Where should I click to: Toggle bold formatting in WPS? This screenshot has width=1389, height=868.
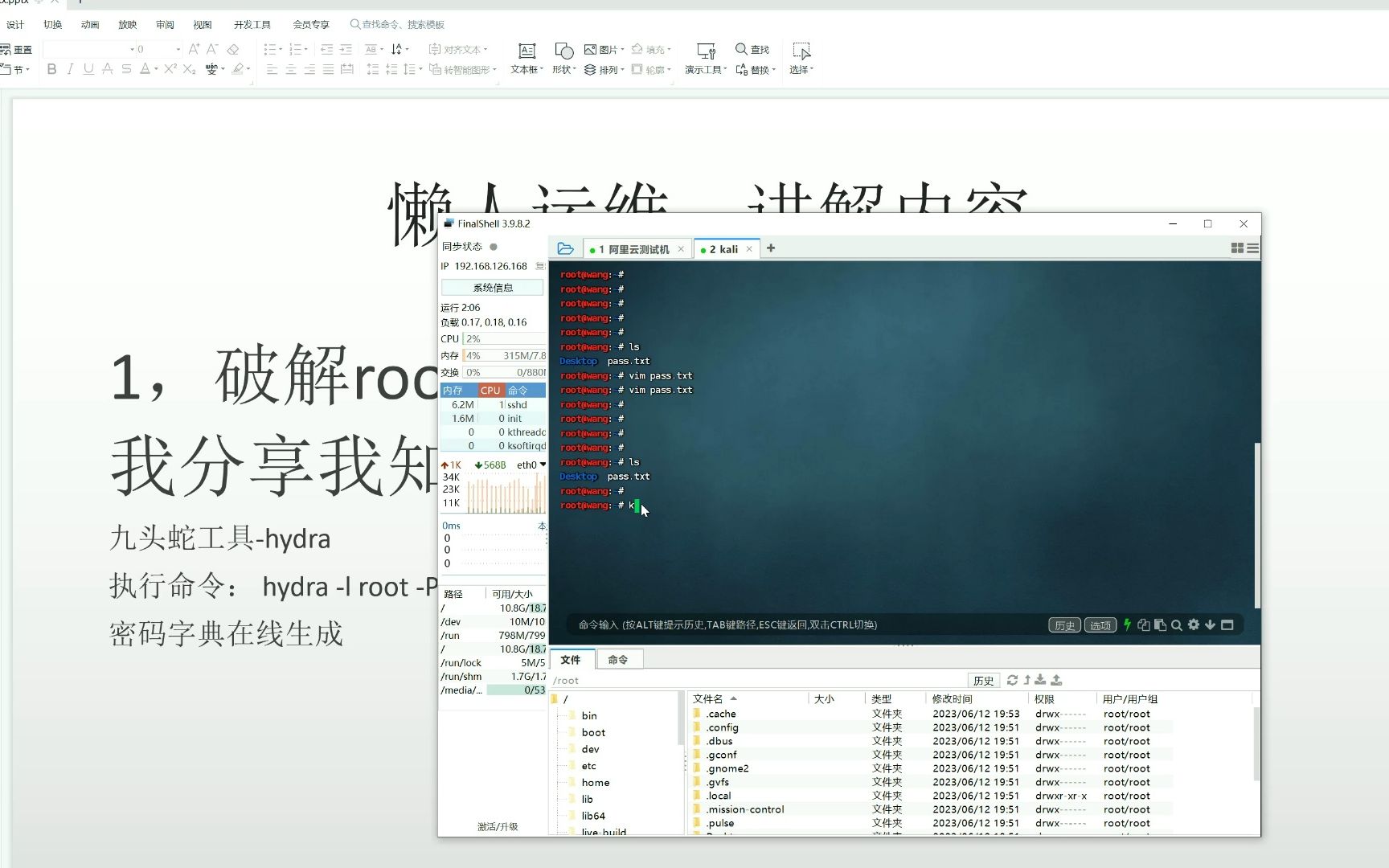[51, 69]
